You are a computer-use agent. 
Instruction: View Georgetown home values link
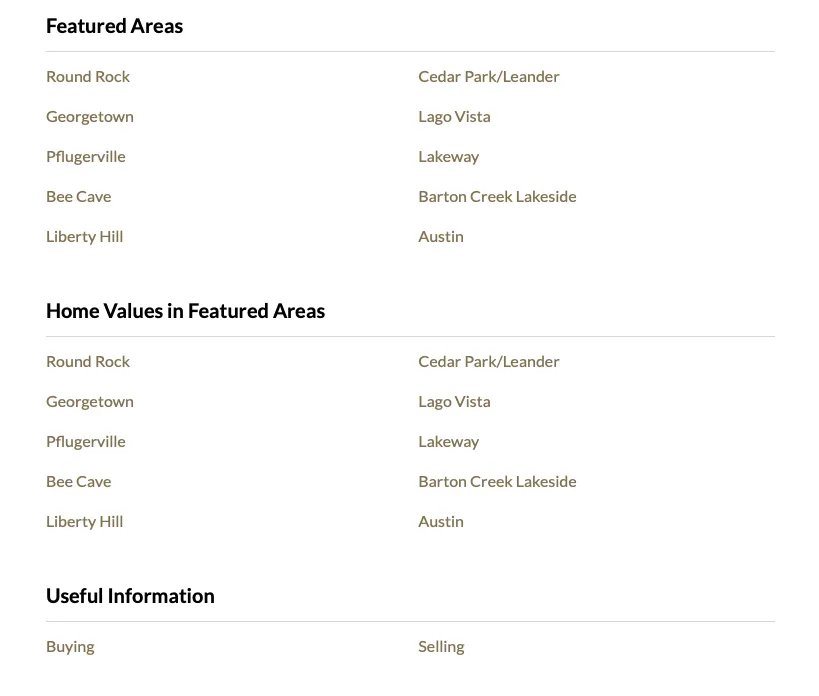coord(90,402)
